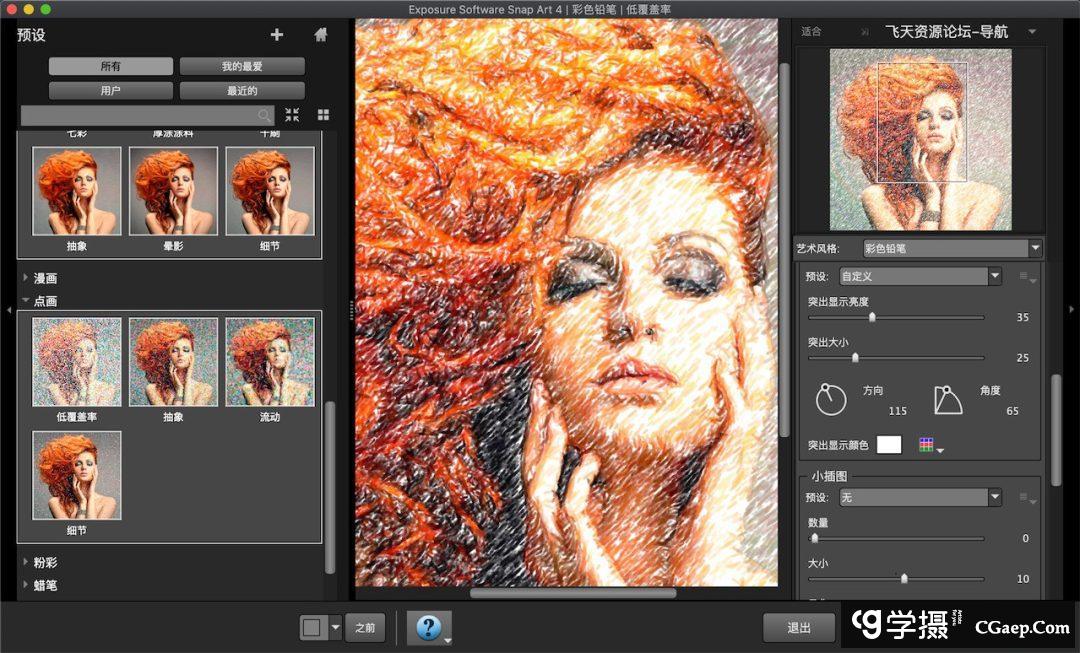Show 最近的 recent presets
The width and height of the screenshot is (1080, 653).
242,91
